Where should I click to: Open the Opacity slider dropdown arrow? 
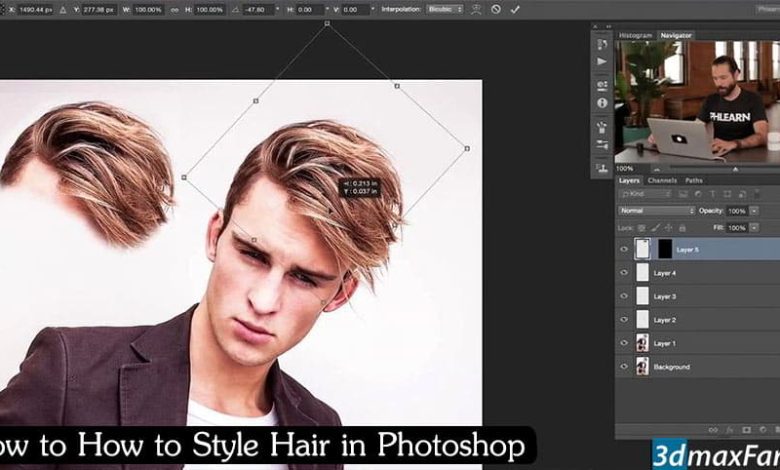pos(754,211)
